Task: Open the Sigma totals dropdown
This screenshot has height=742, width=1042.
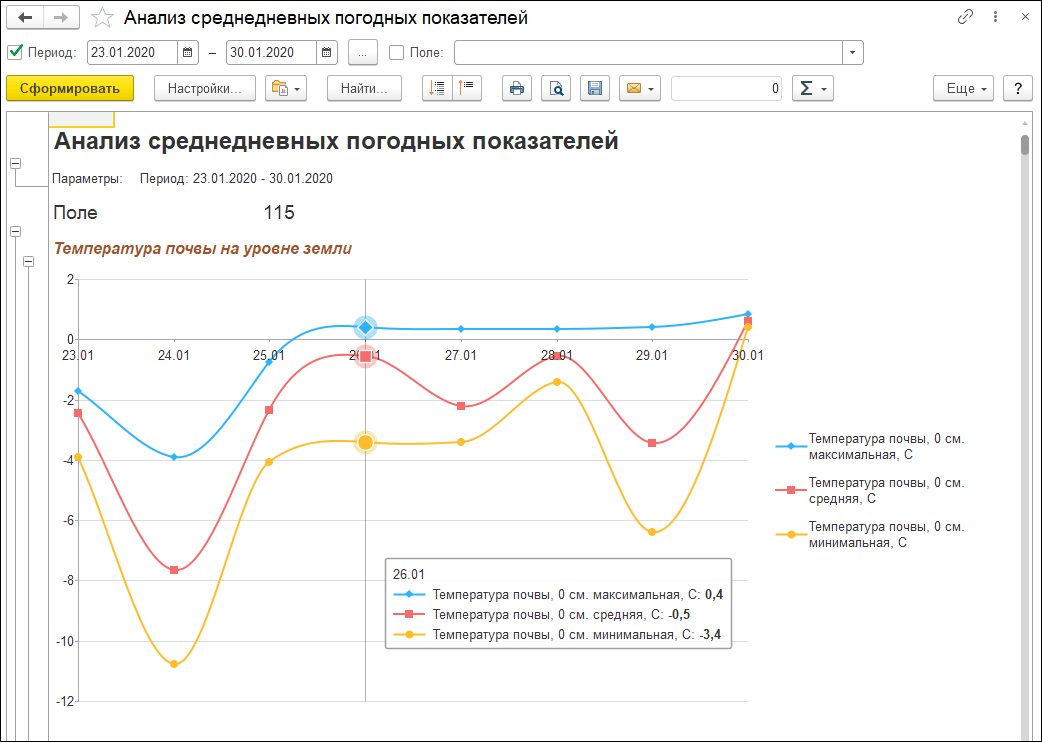Action: [x=813, y=88]
